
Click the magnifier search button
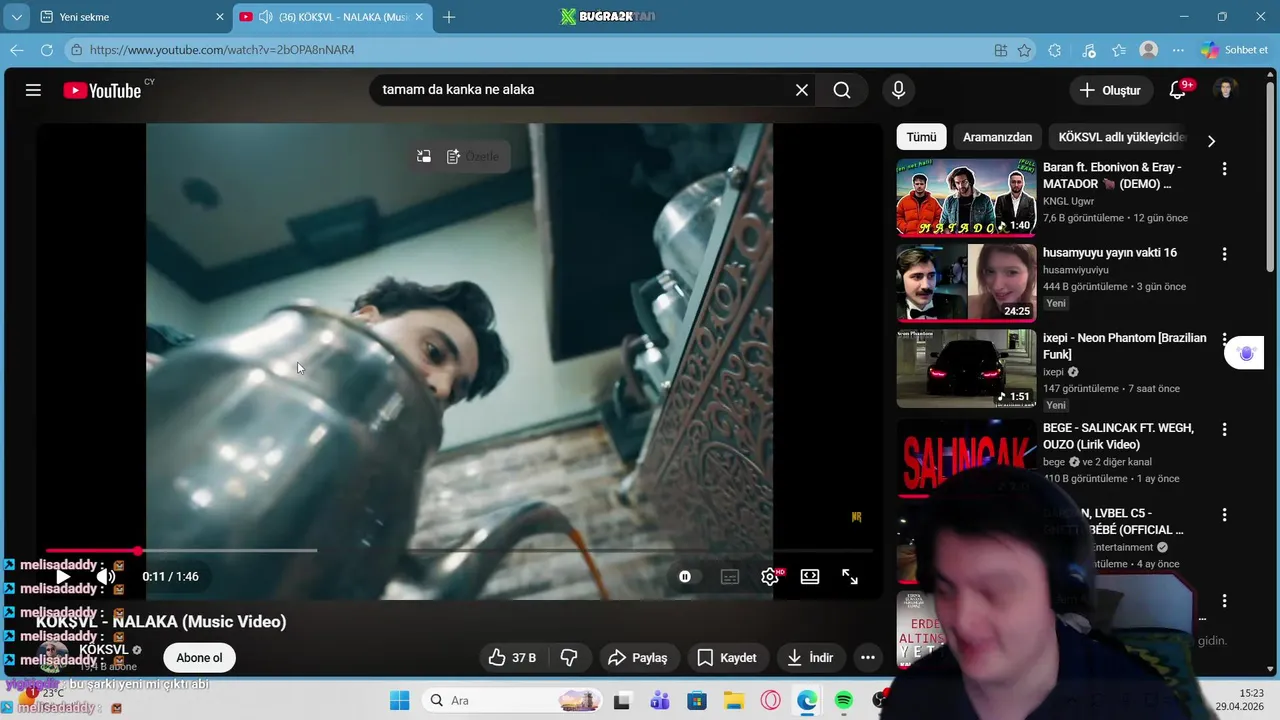click(842, 90)
